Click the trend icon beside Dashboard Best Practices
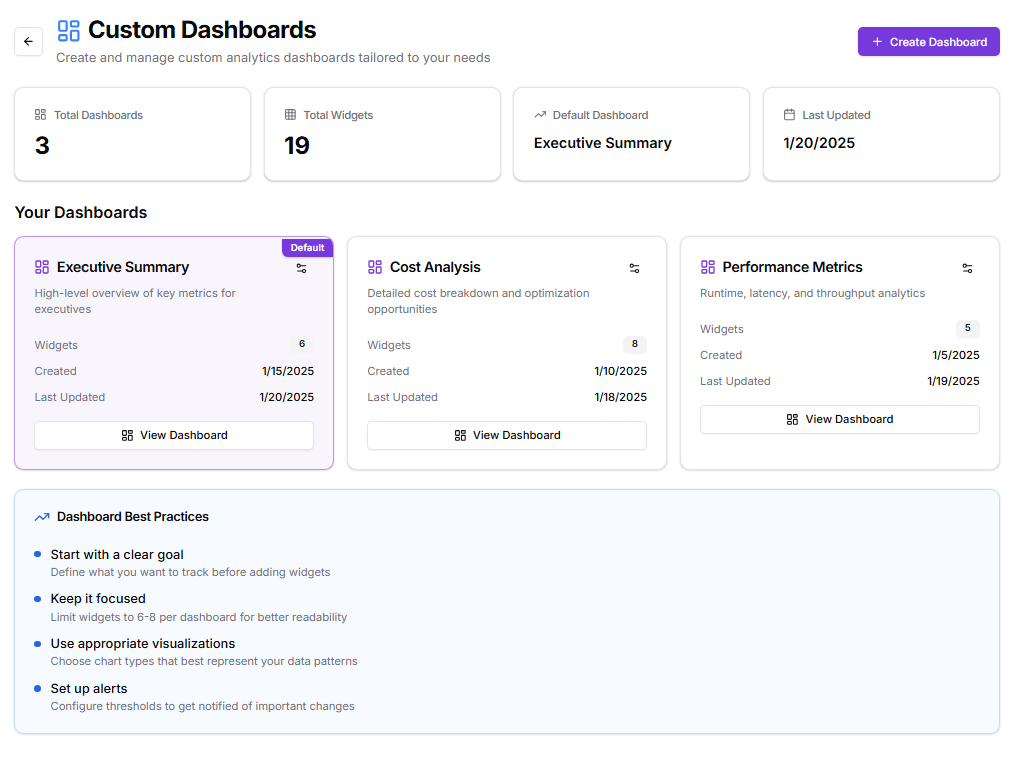 (41, 516)
